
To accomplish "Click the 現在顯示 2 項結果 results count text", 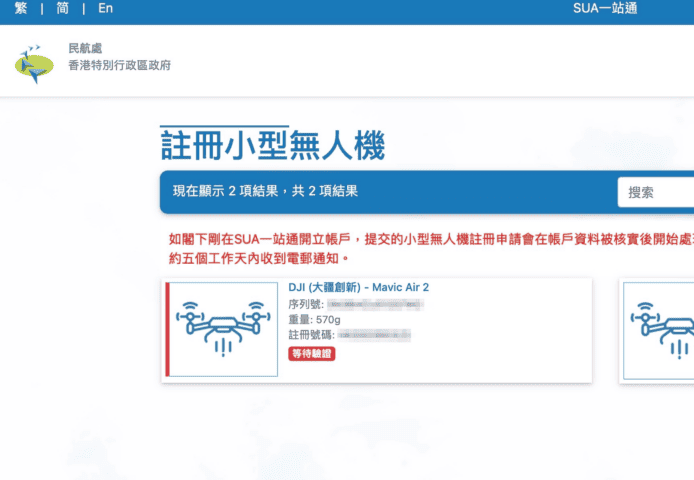I will (265, 191).
